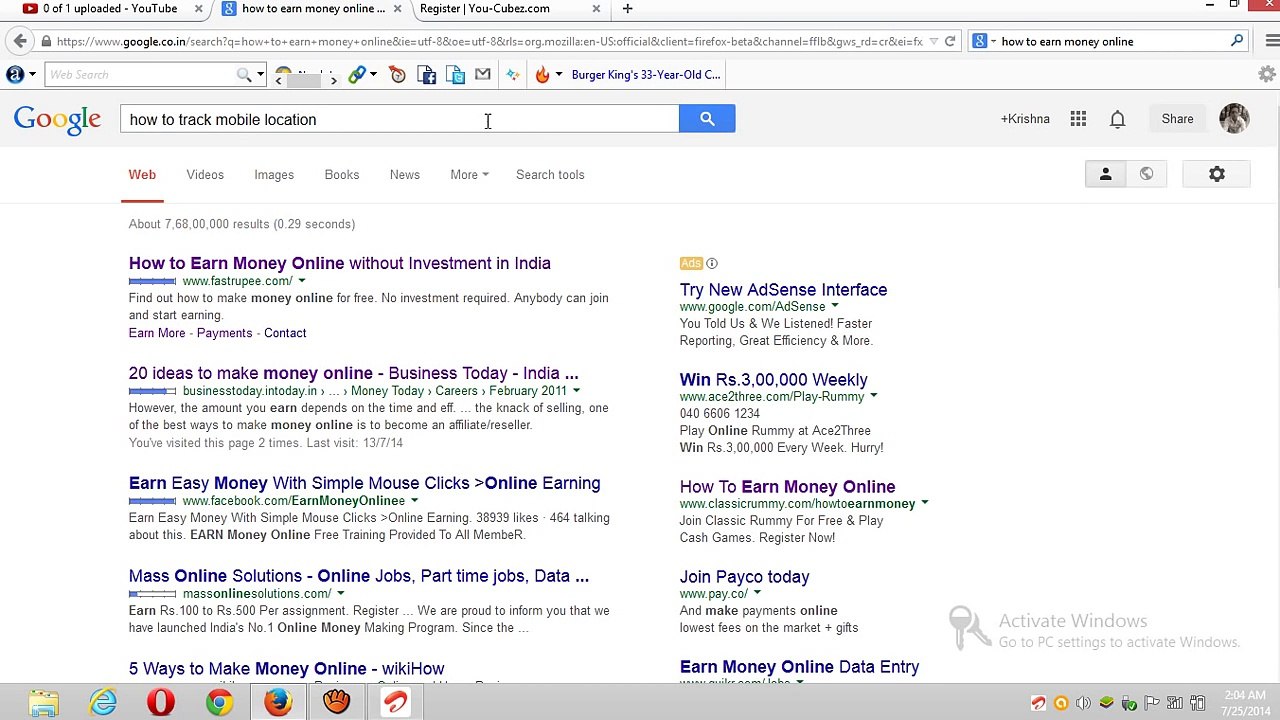This screenshot has width=1280, height=720.
Task: Open the Firefox hamburger menu
Action: click(1272, 41)
